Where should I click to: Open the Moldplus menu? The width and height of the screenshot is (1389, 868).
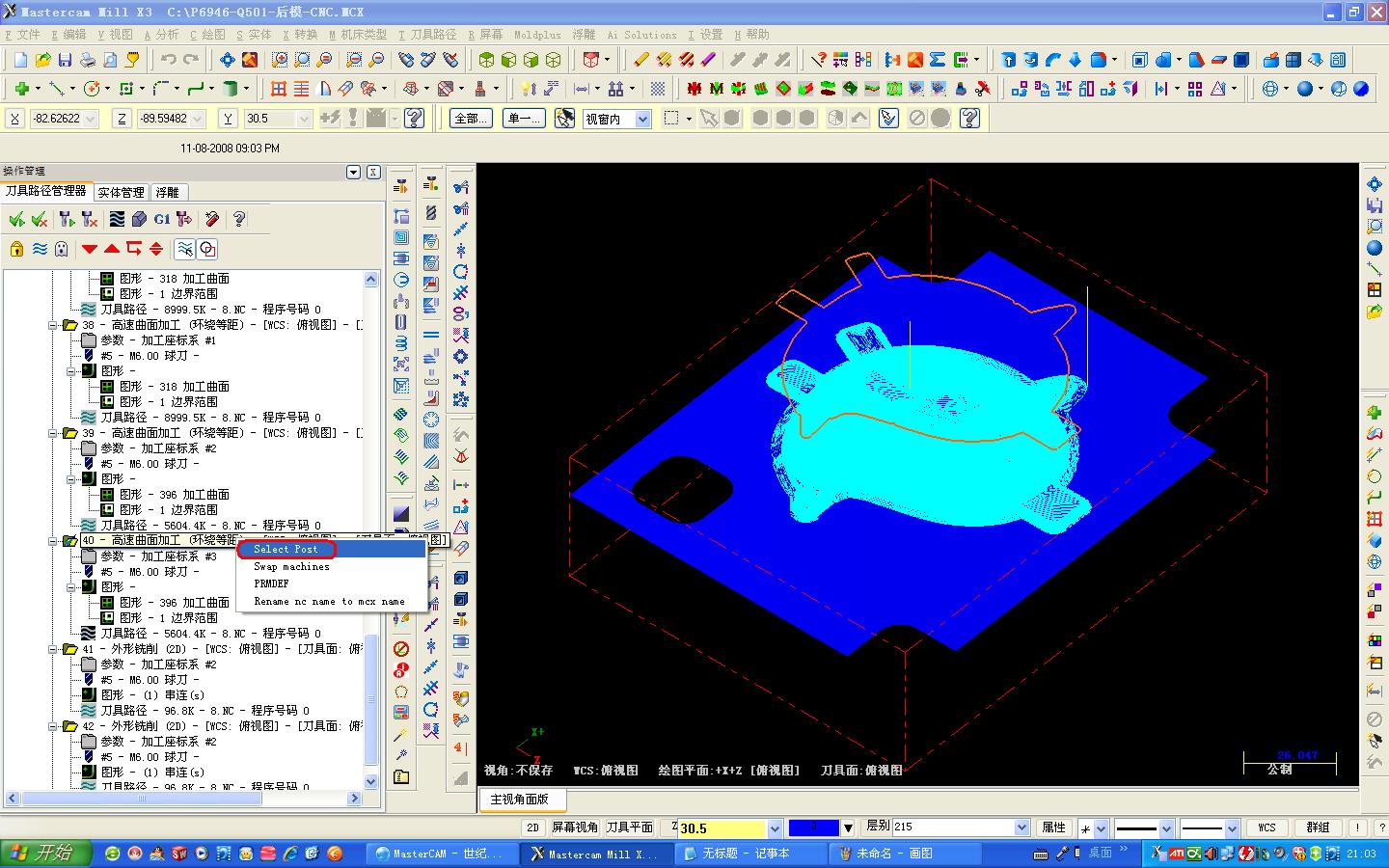537,35
